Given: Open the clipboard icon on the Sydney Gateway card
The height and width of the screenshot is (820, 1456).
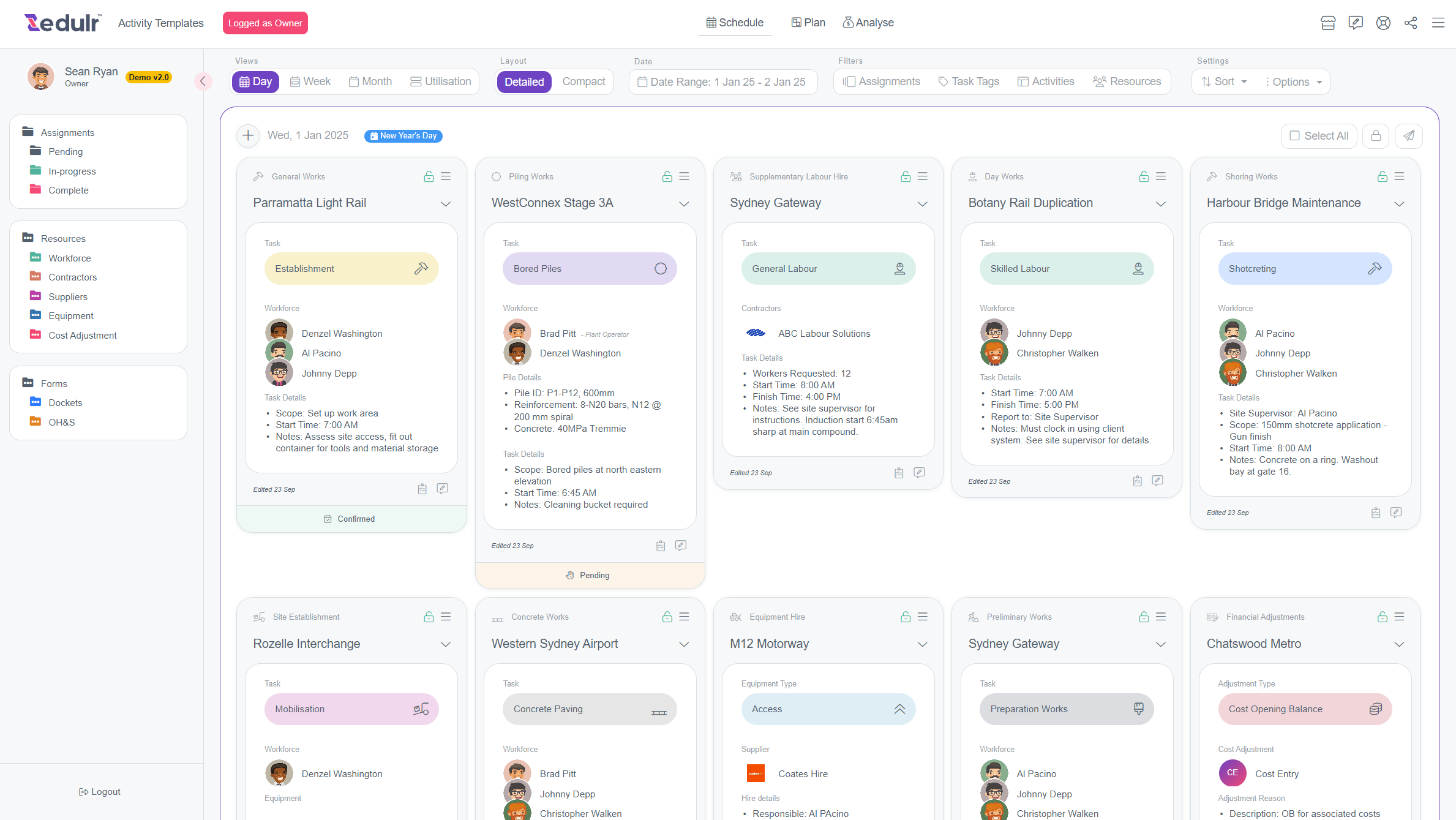Looking at the screenshot, I should 899,473.
